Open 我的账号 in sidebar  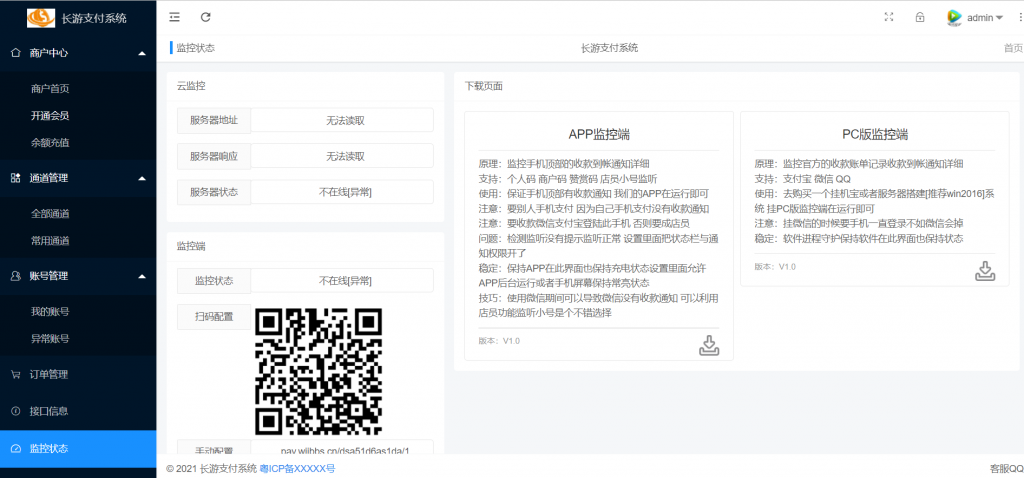point(50,311)
